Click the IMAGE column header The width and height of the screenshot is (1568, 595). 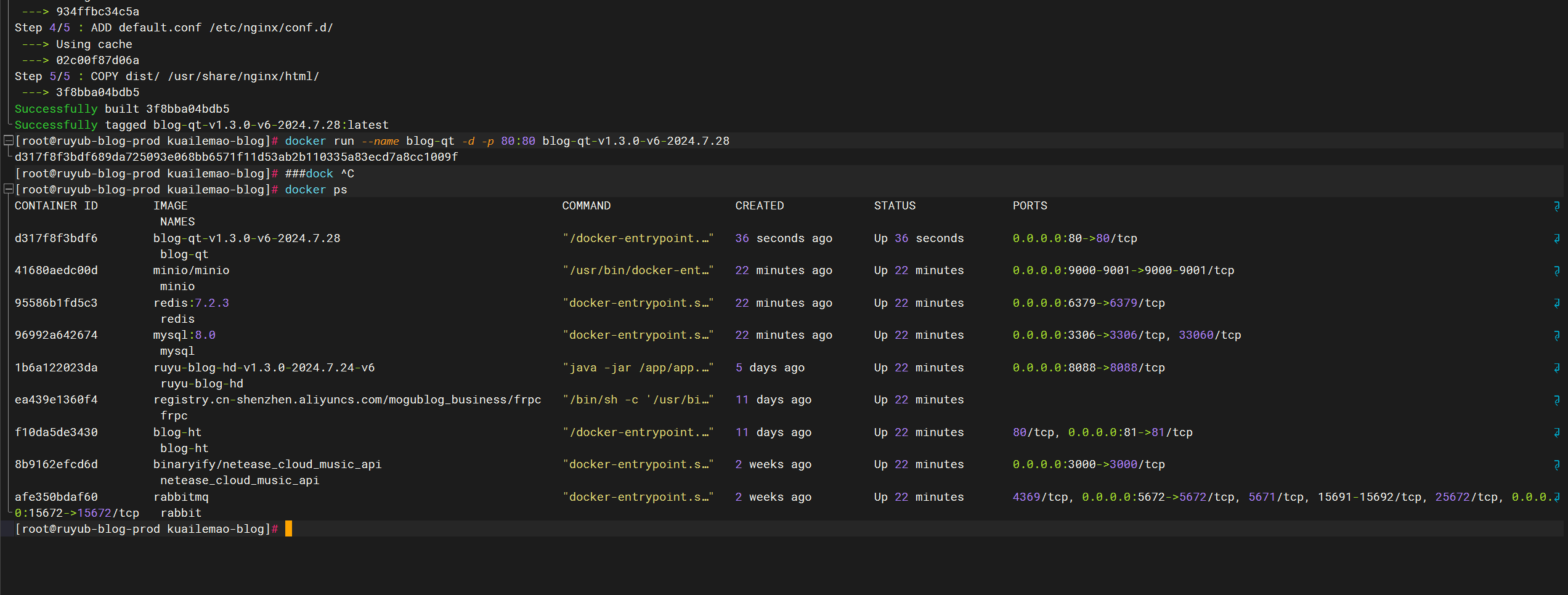pos(171,206)
